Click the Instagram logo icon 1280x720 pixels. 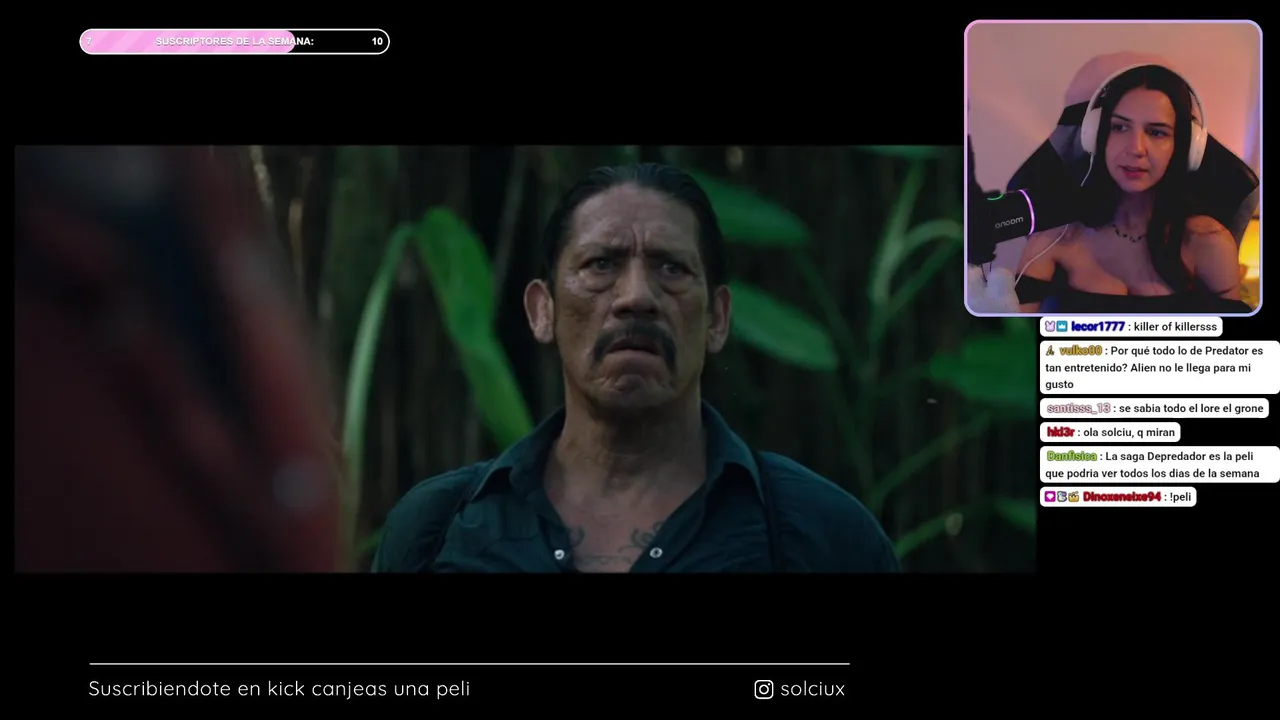[x=764, y=689]
